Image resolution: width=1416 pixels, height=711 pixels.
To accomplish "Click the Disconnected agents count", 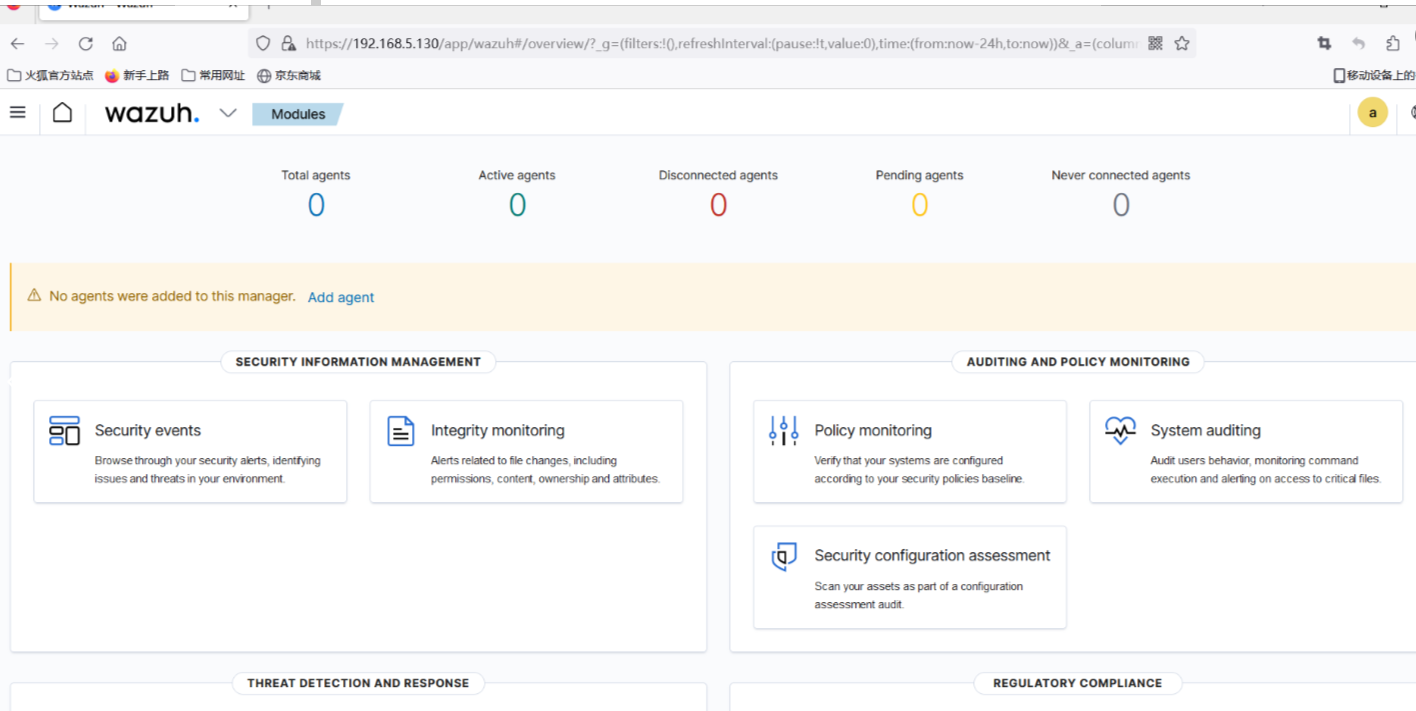I will [718, 205].
